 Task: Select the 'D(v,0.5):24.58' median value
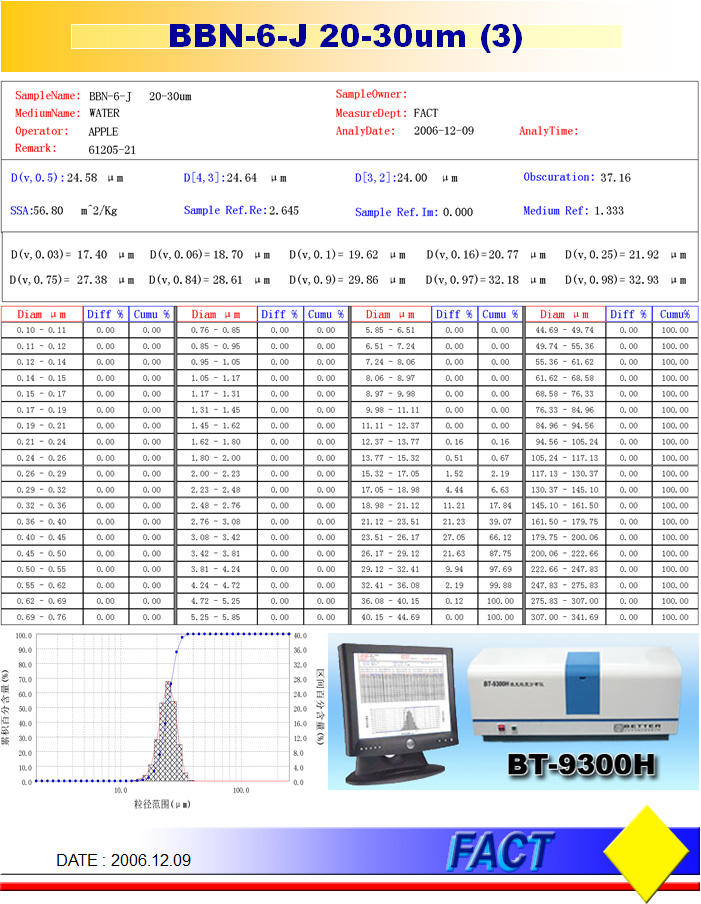pyautogui.click(x=54, y=178)
